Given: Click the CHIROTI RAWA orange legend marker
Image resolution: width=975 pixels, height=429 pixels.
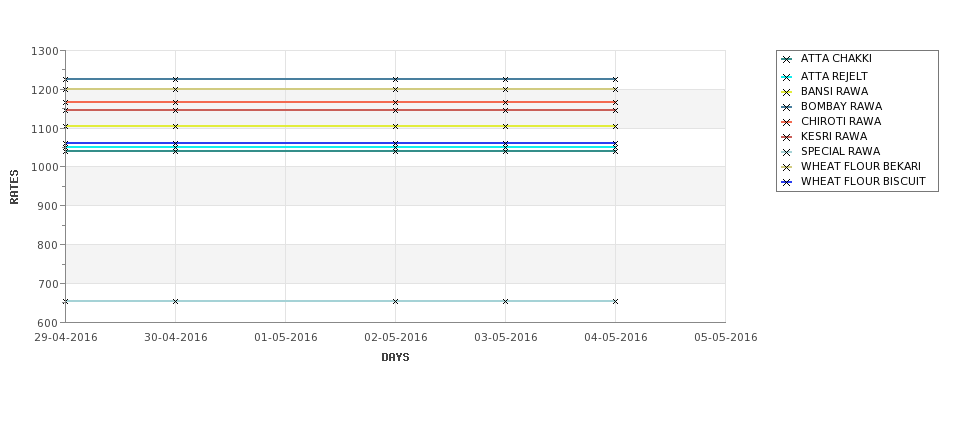Looking at the screenshot, I should pos(787,122).
